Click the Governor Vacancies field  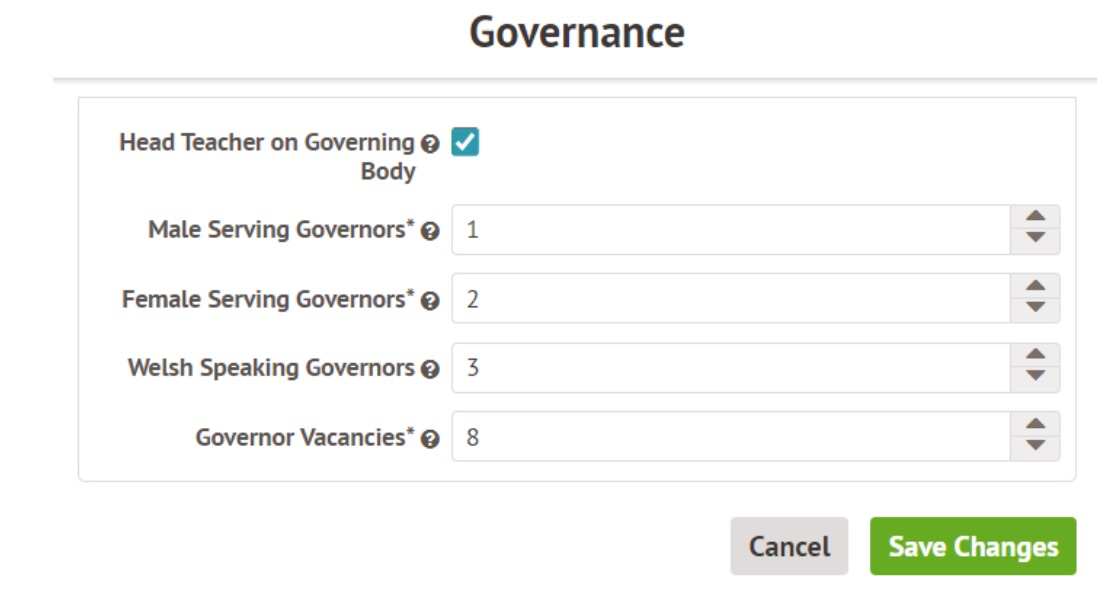click(x=730, y=437)
